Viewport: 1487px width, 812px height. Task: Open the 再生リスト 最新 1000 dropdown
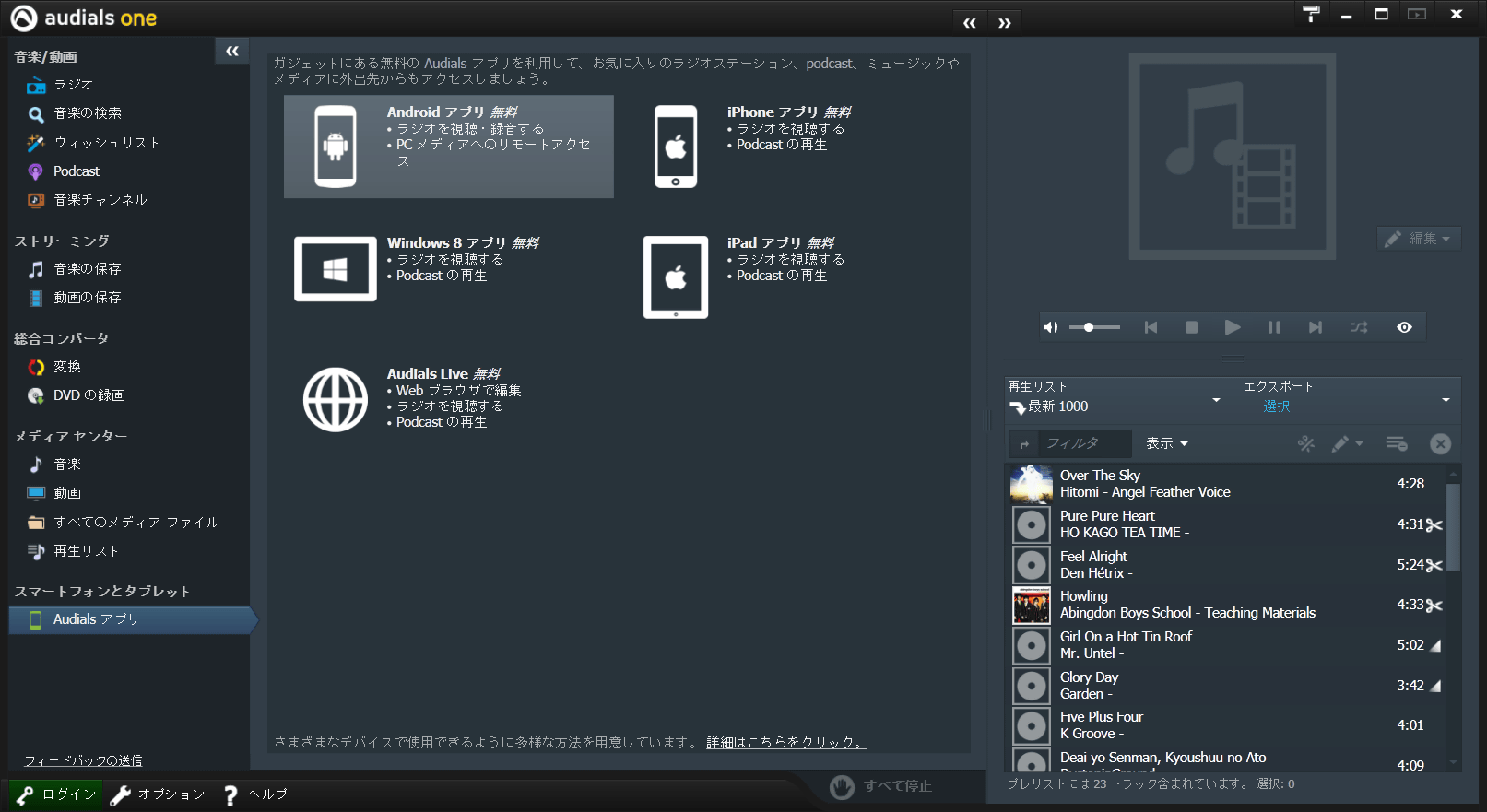tap(1115, 398)
